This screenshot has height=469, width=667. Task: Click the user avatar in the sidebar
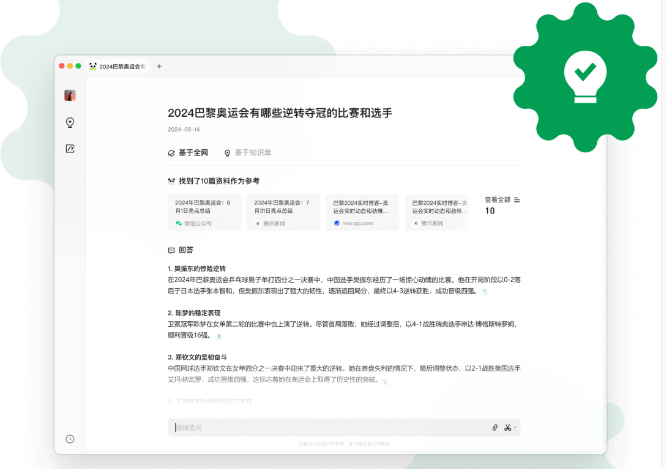click(70, 96)
